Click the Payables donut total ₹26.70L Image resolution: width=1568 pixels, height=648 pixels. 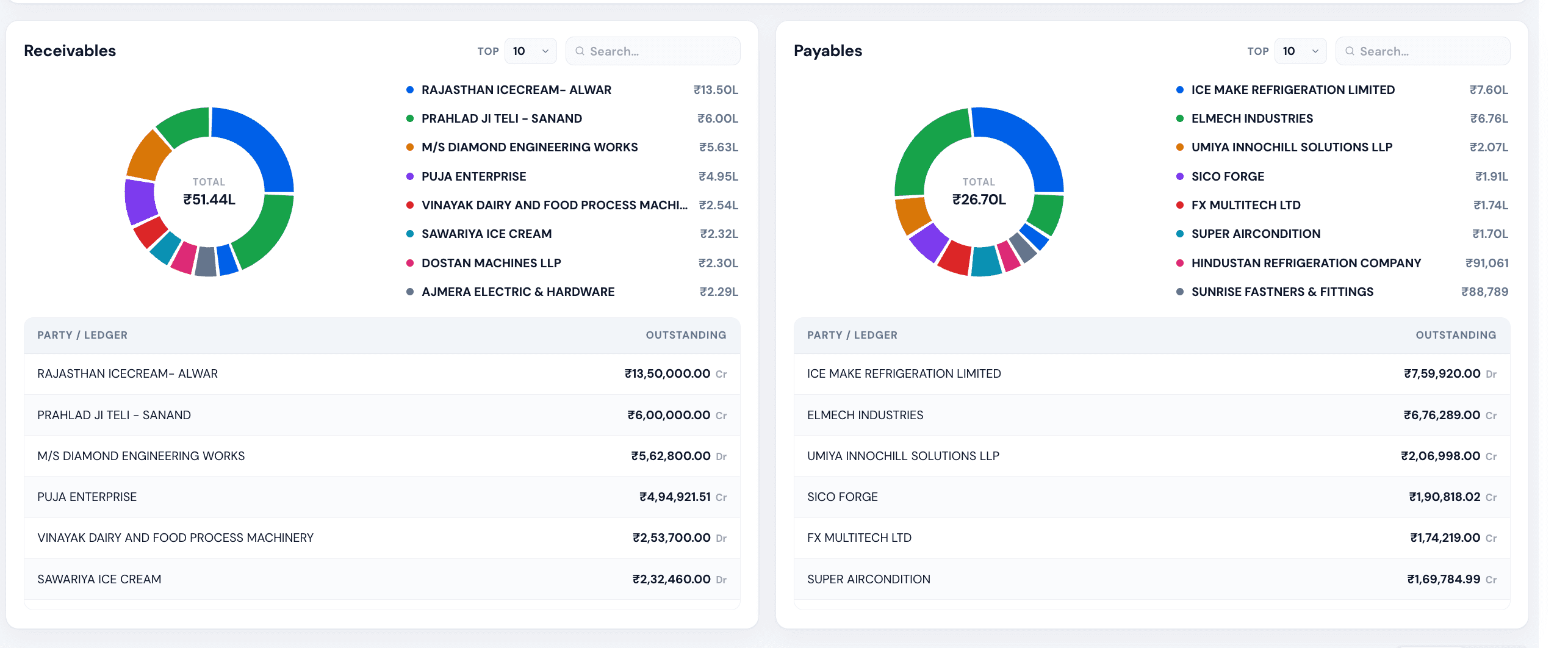tap(979, 200)
